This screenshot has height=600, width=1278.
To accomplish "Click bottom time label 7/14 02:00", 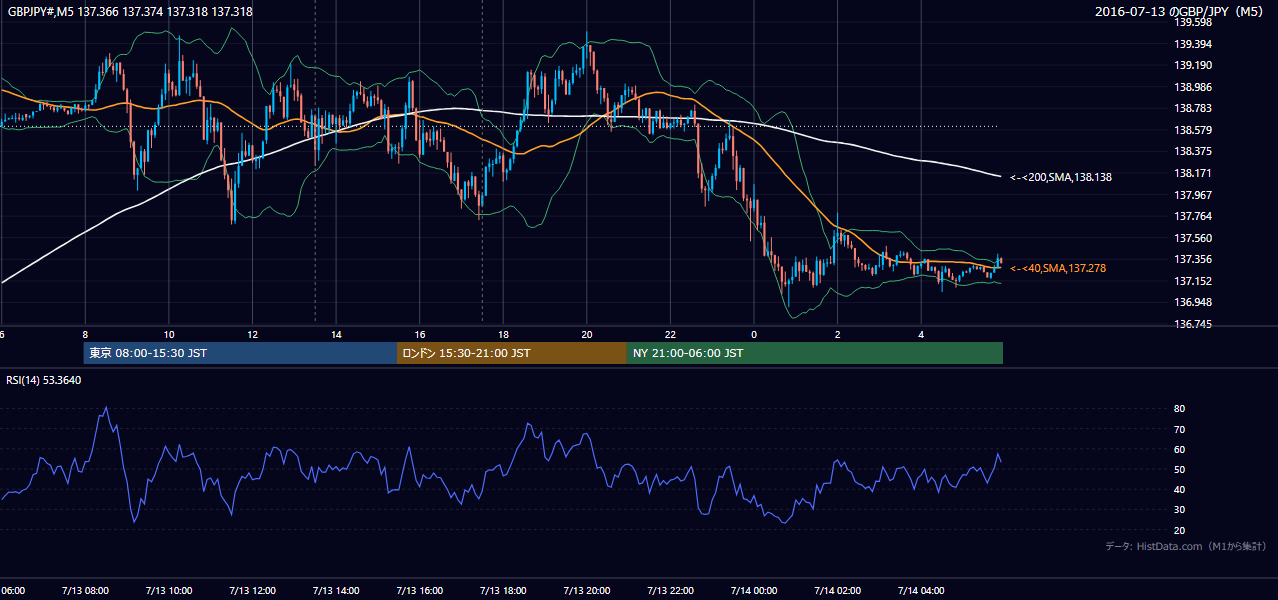I will [x=838, y=590].
